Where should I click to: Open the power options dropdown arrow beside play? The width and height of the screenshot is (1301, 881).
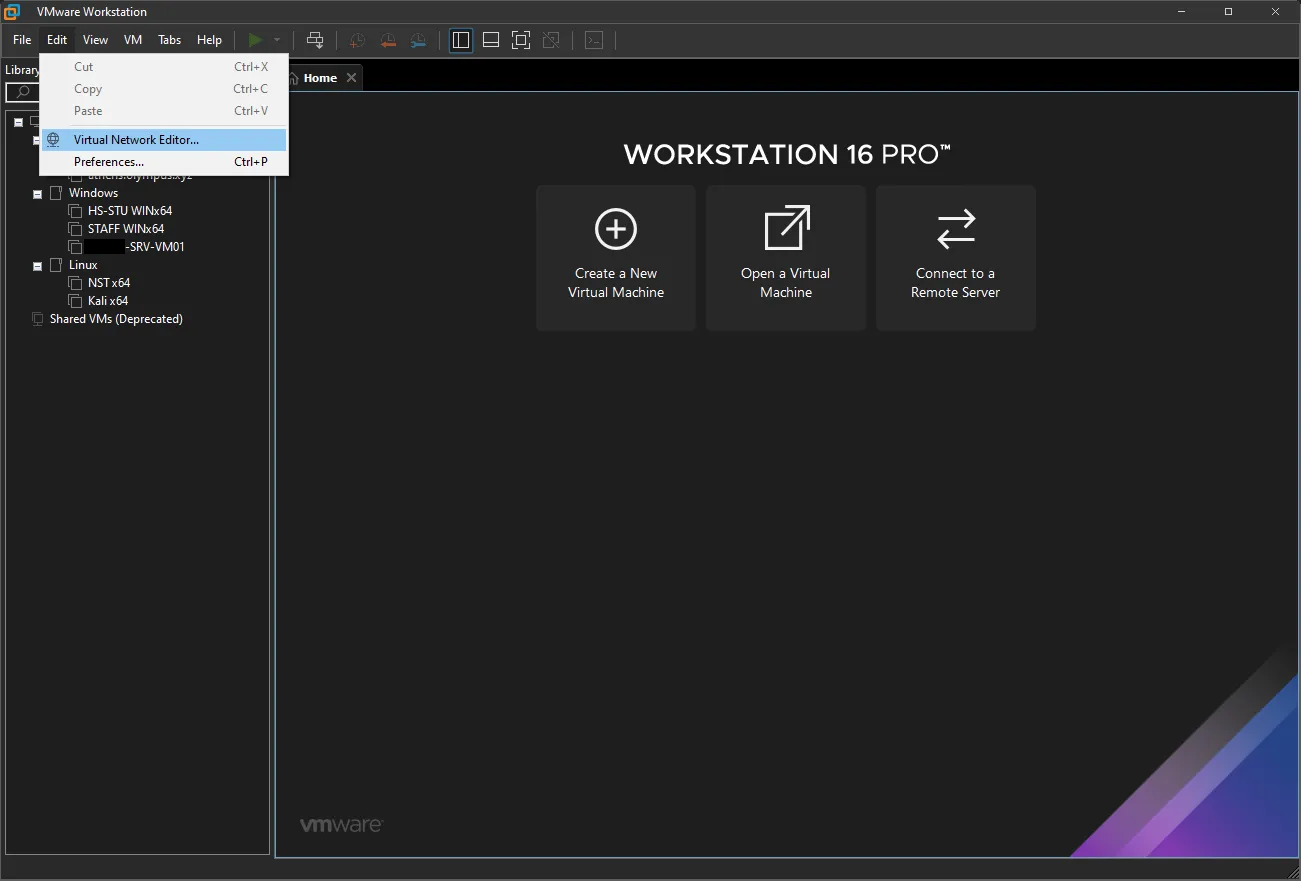(x=277, y=40)
